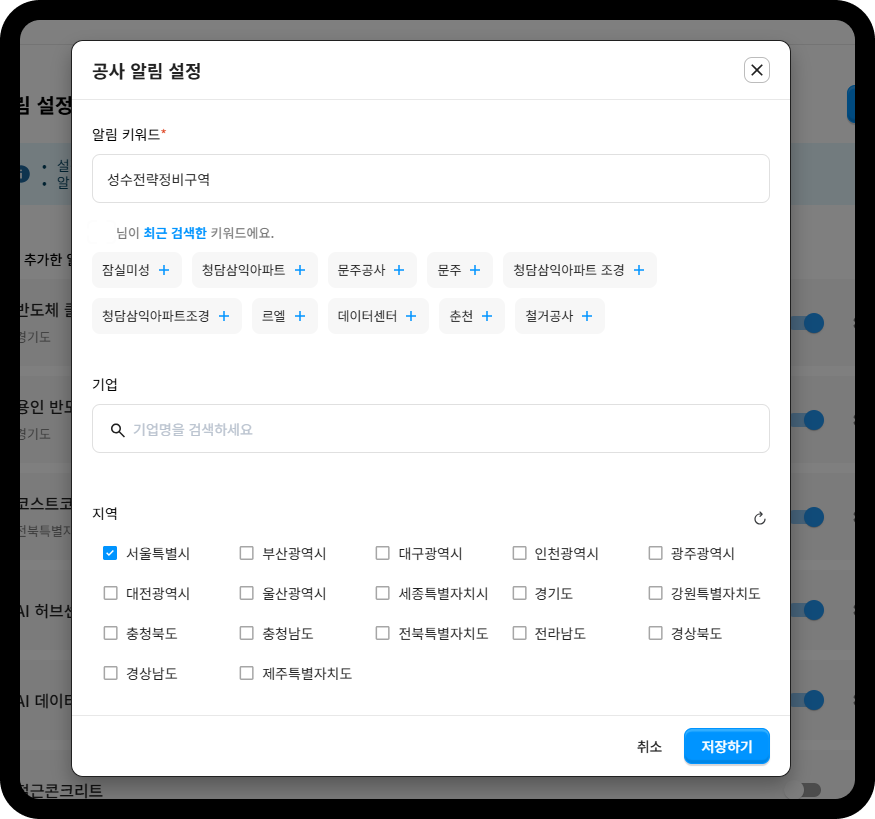Add the 잠실미성 keyword chip
Viewport: 875px width, 819px height.
click(137, 270)
